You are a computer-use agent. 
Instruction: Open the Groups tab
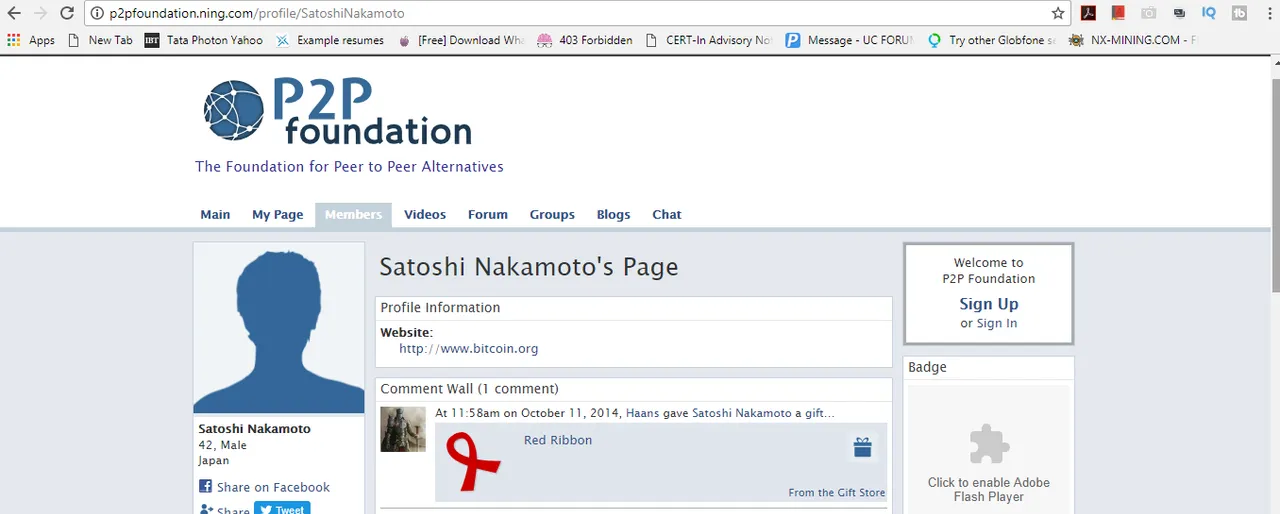(552, 215)
